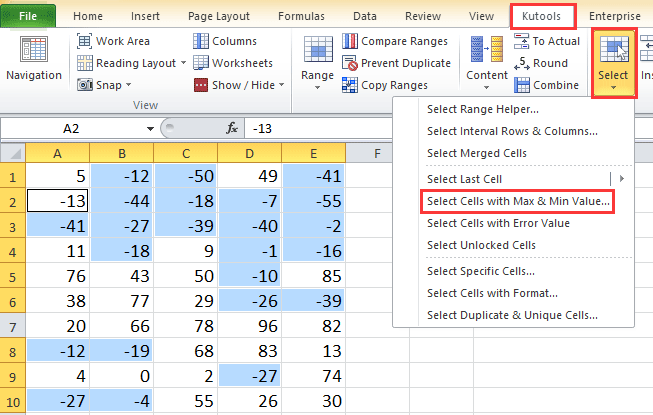Click cell A5 containing 76

click(57, 276)
